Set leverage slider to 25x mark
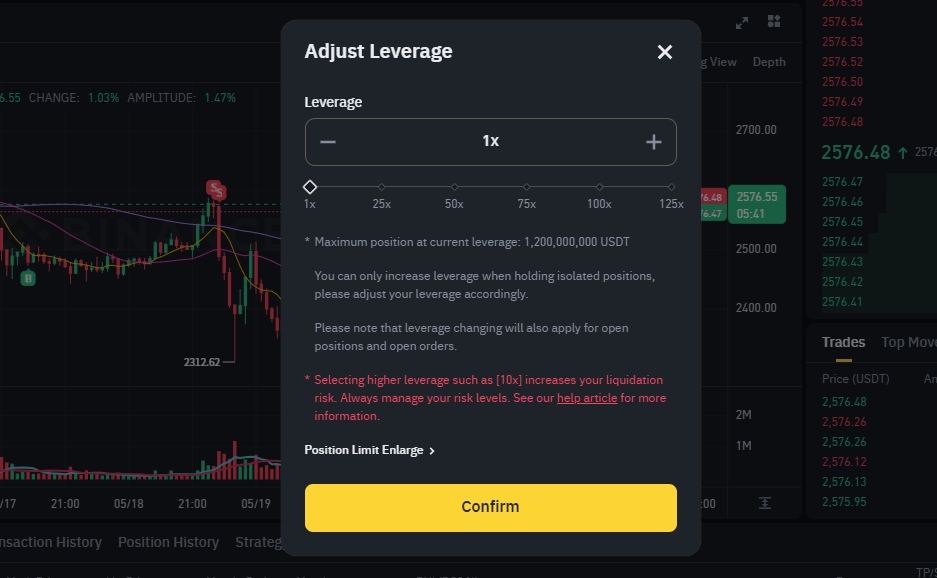 click(382, 187)
